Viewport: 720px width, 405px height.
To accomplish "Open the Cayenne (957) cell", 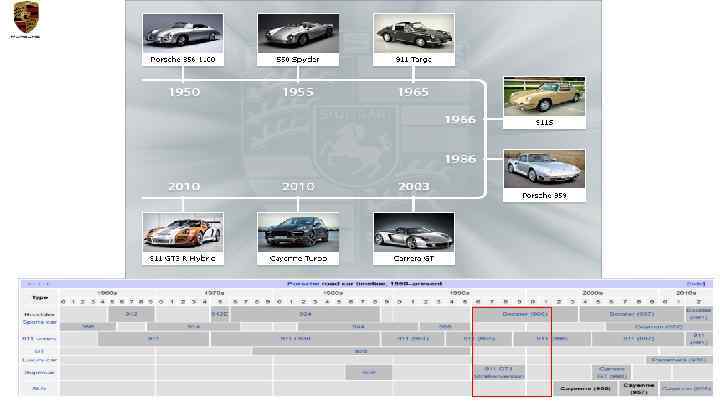I will [638, 388].
